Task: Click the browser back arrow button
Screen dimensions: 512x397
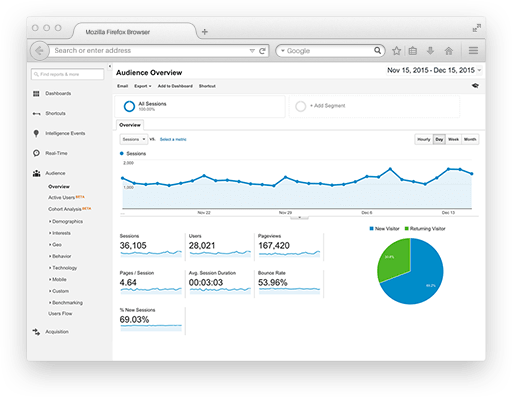Action: coord(40,51)
